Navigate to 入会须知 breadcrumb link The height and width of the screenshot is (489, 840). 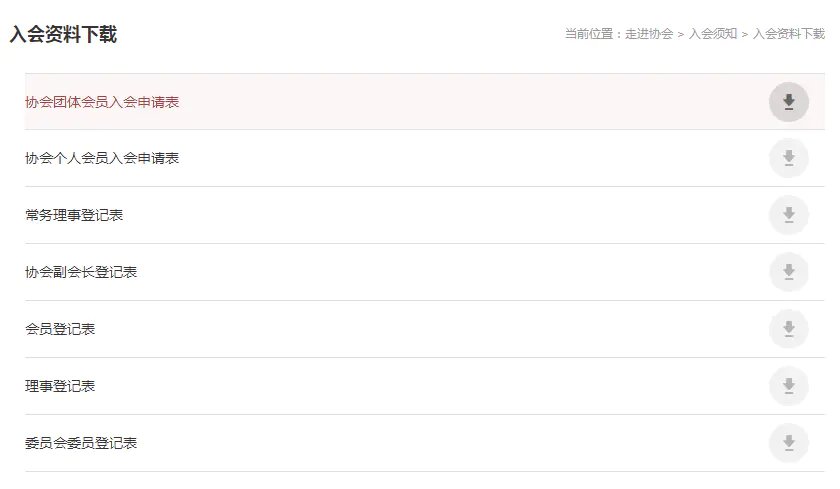(713, 34)
